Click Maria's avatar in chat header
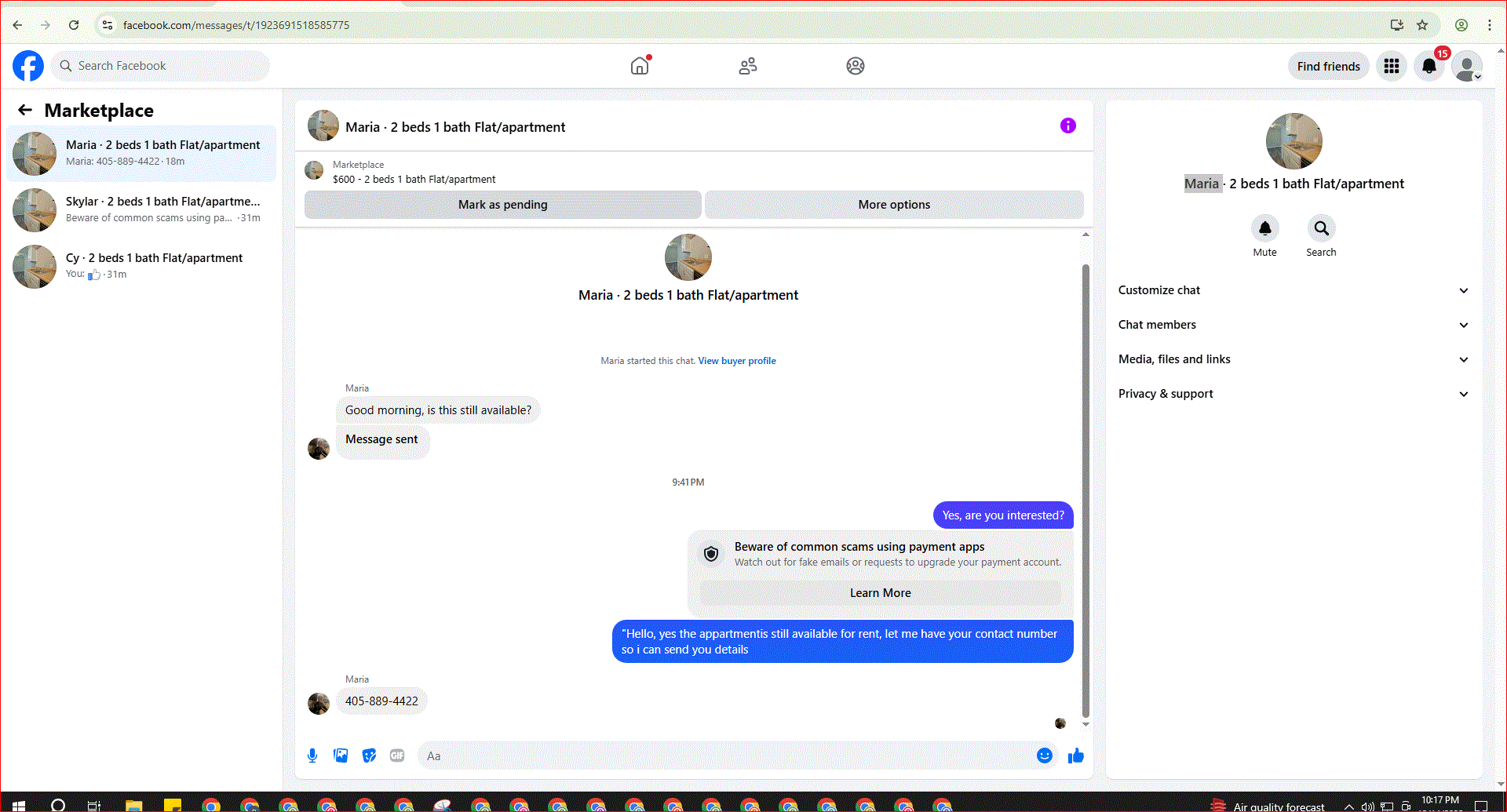This screenshot has height=812, width=1507. pyautogui.click(x=323, y=126)
